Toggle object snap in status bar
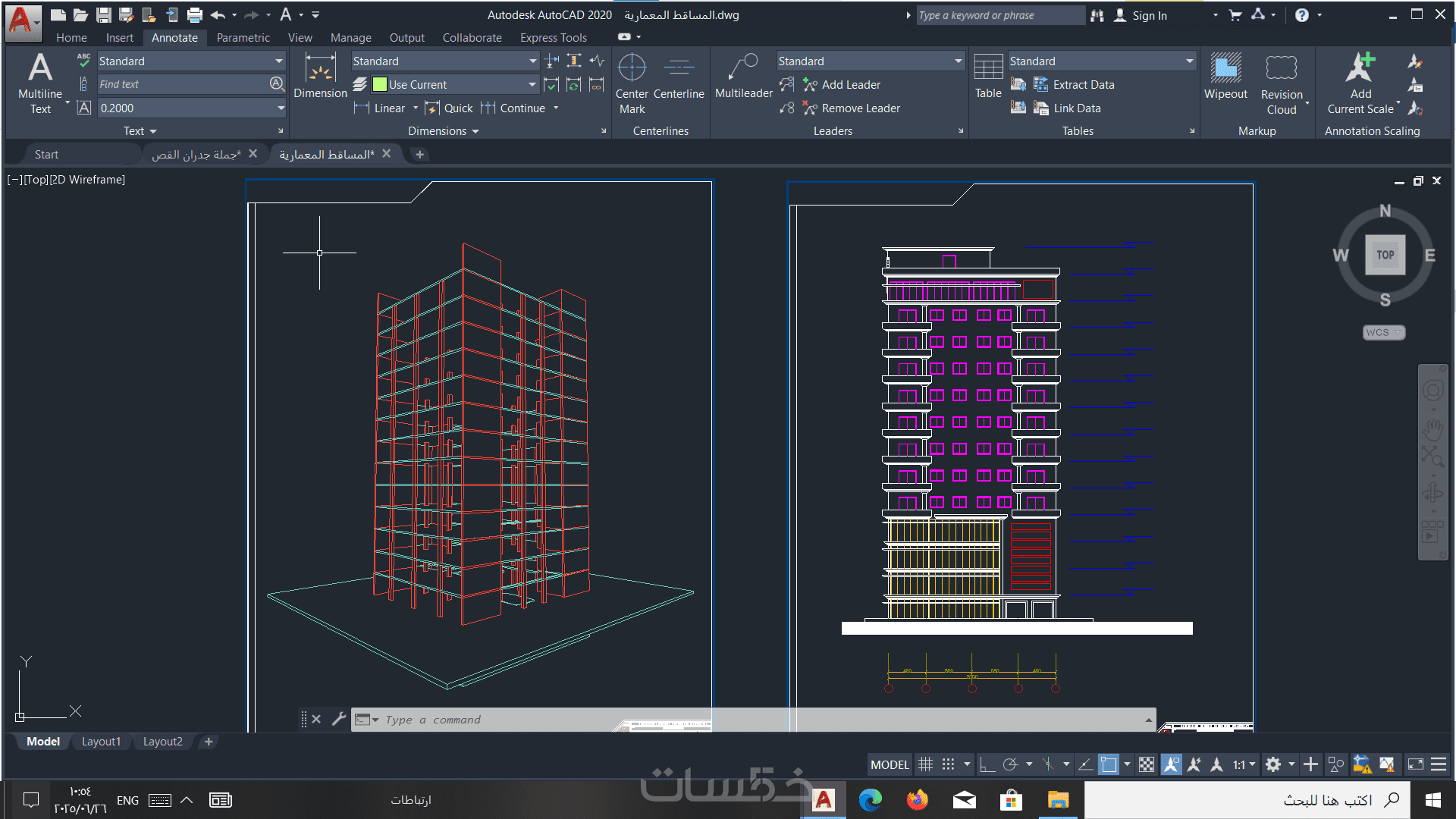This screenshot has height=819, width=1456. point(1109,764)
